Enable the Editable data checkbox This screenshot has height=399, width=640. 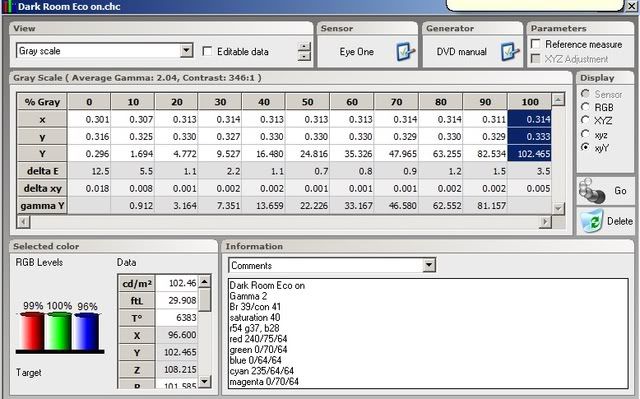[x=207, y=51]
